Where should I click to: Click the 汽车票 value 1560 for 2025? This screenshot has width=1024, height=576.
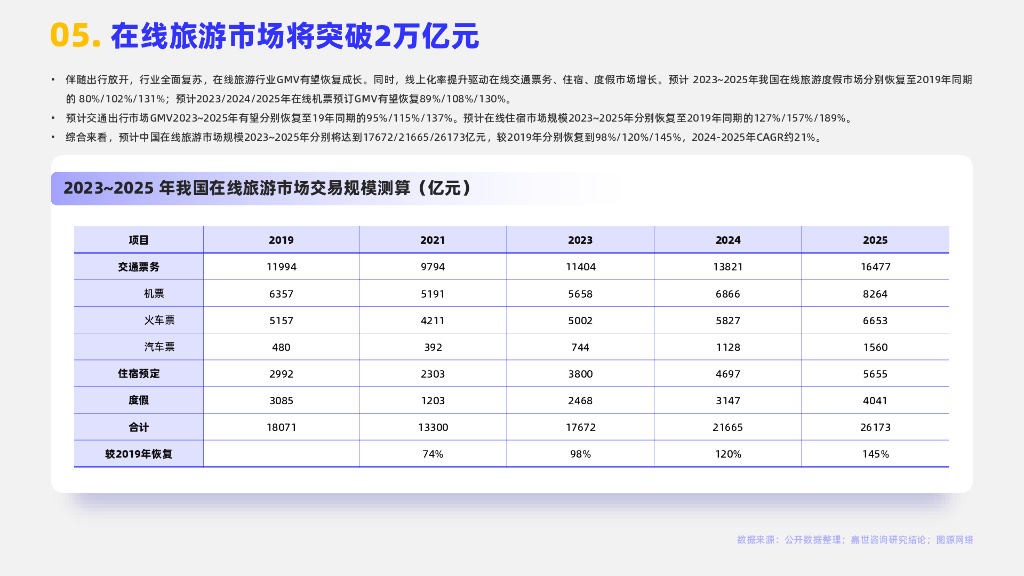(875, 346)
